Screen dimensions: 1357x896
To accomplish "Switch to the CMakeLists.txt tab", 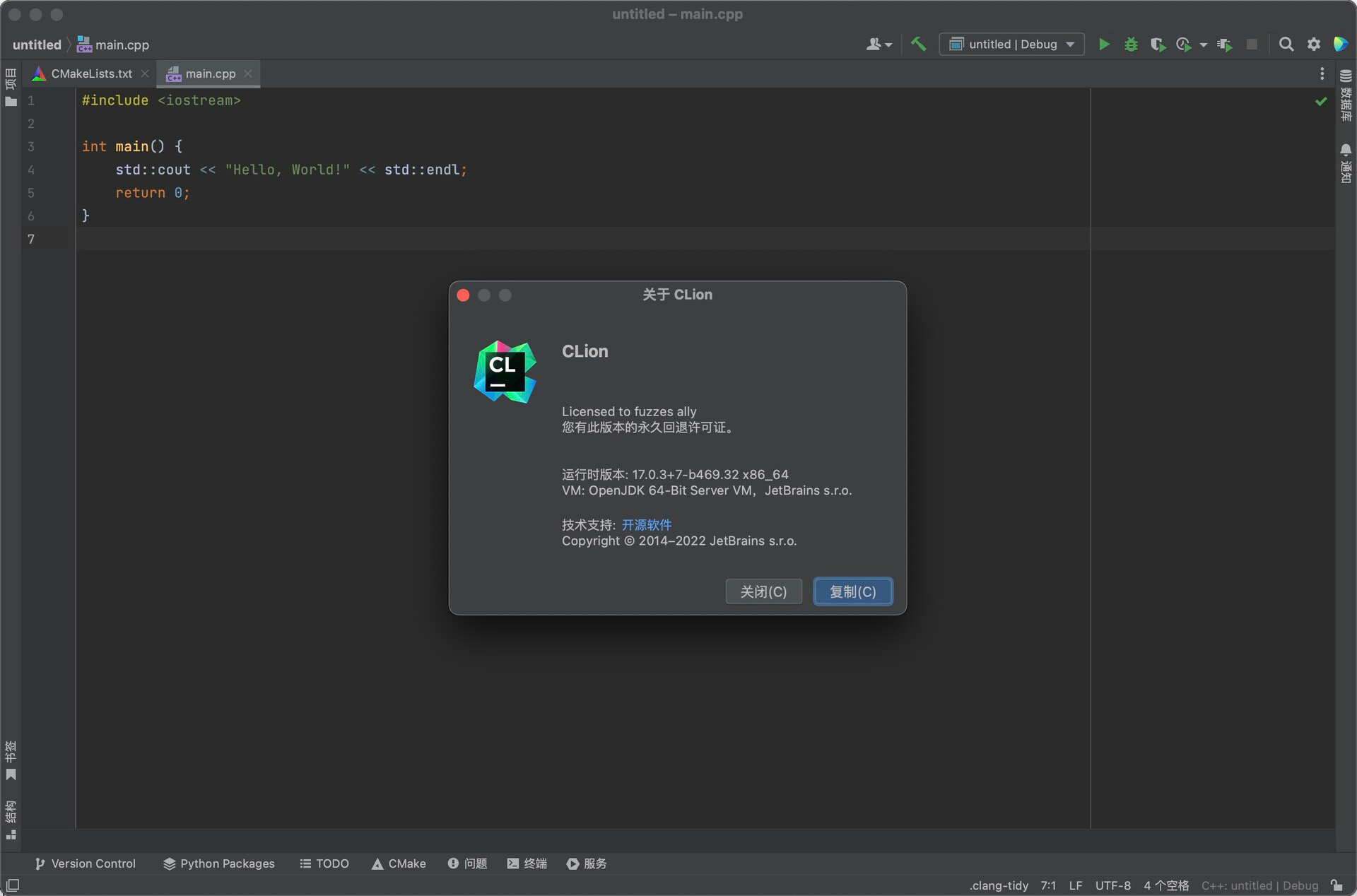I will (x=91, y=73).
